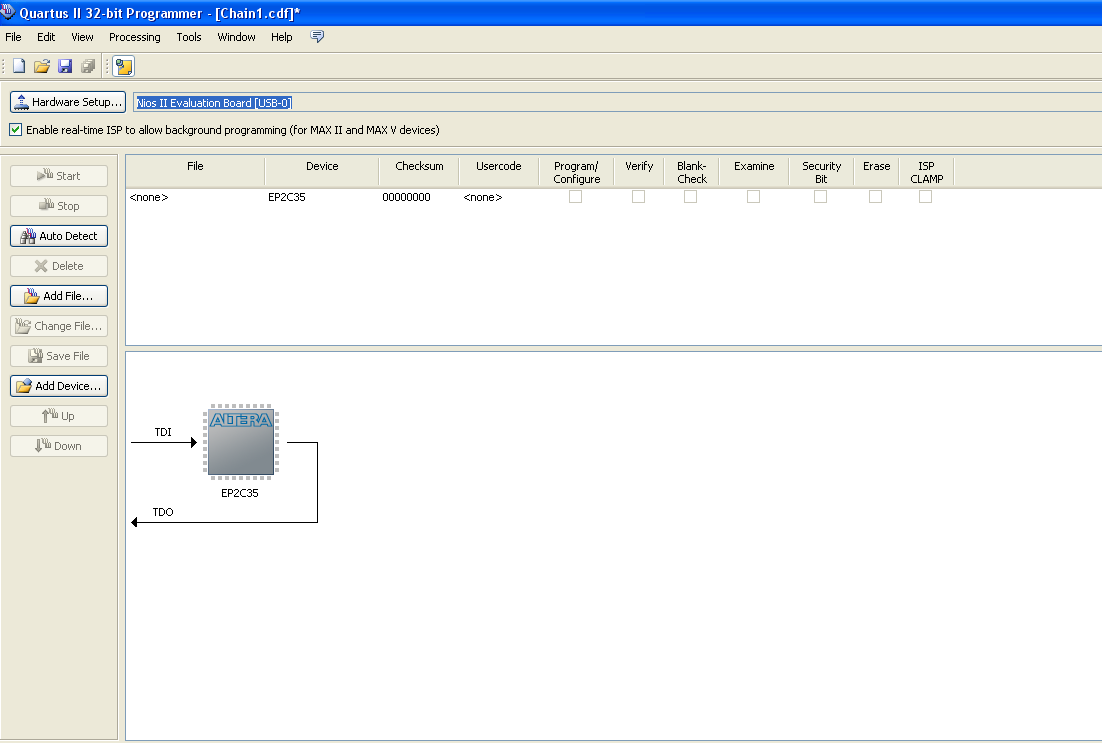
Task: Click the Open folder toolbar icon
Action: 42,66
